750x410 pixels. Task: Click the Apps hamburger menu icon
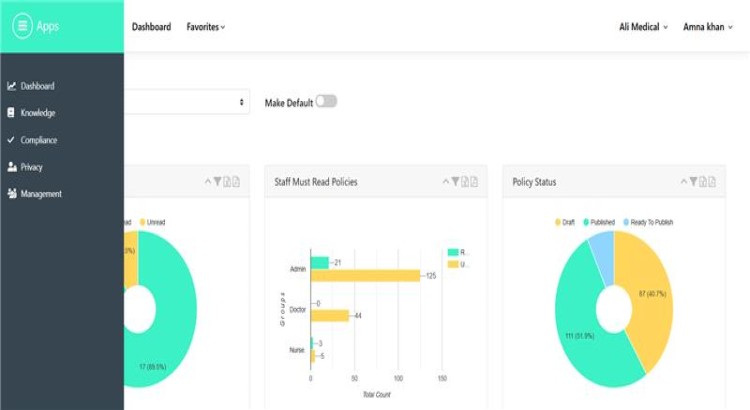pyautogui.click(x=23, y=27)
